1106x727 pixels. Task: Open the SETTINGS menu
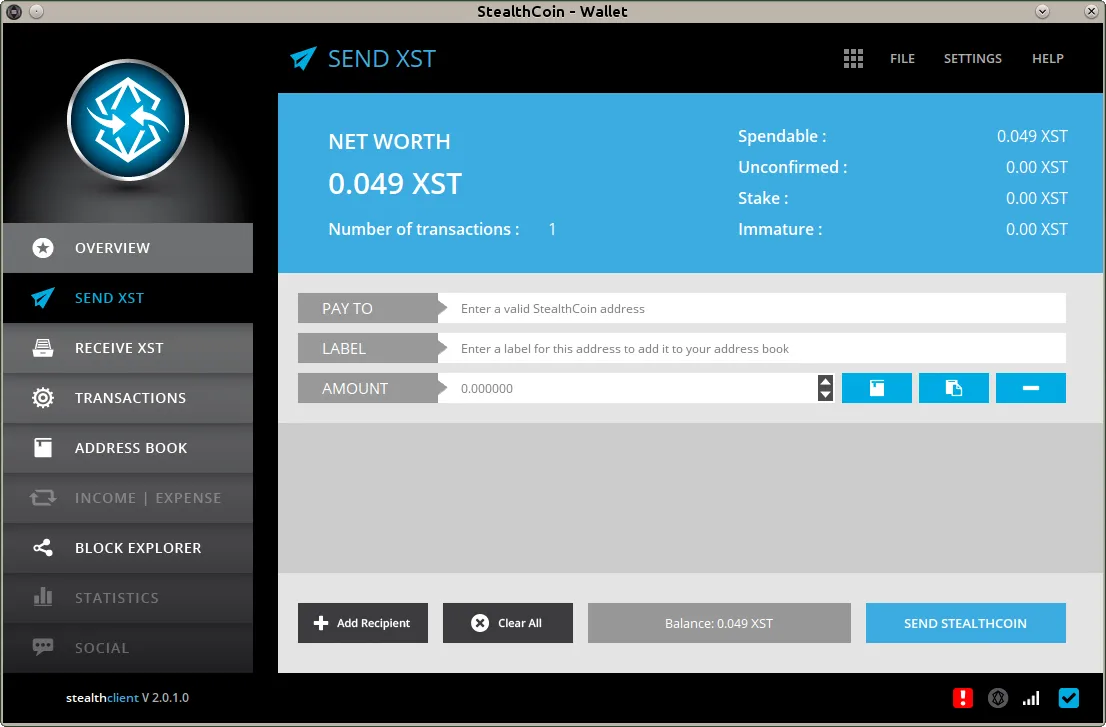[x=973, y=59]
